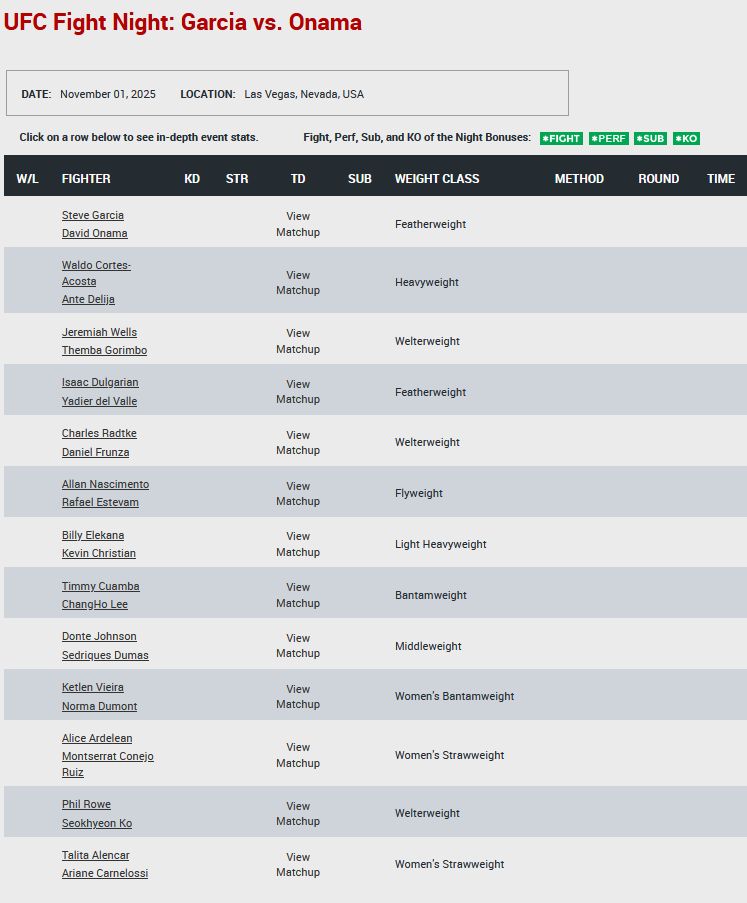This screenshot has height=903, width=747.
Task: Click Isaac Dulgarian name link
Action: tap(100, 382)
